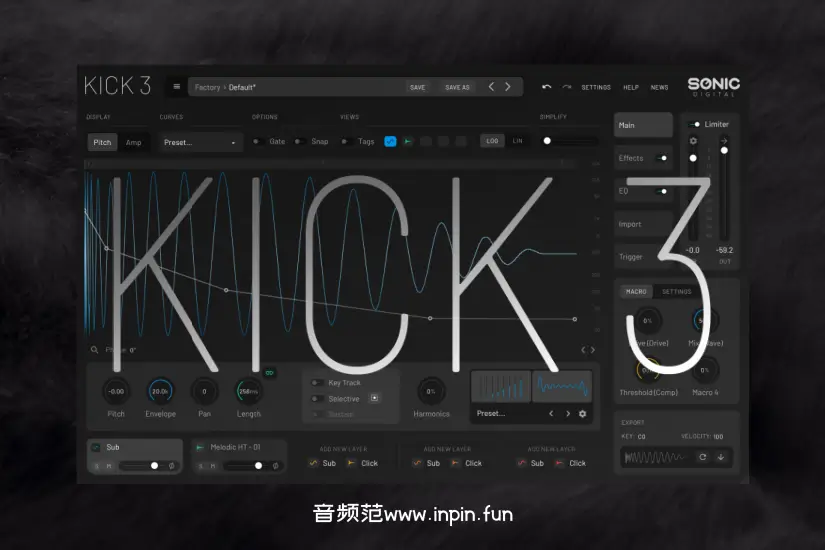Click the left arrow below the graph

(583, 349)
